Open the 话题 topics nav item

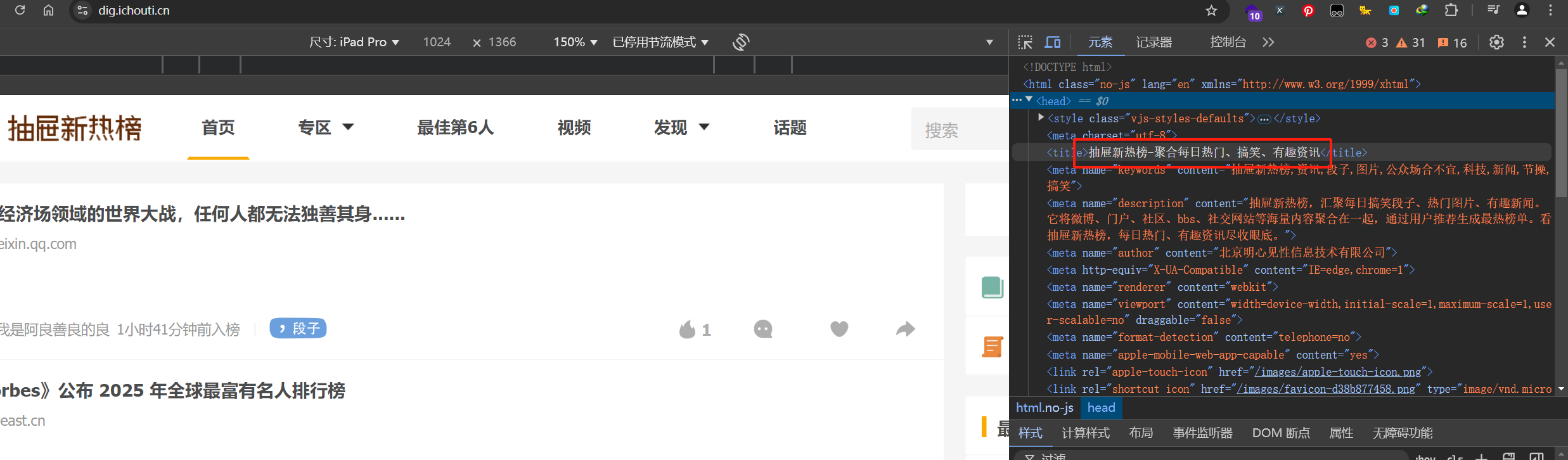pyautogui.click(x=790, y=127)
